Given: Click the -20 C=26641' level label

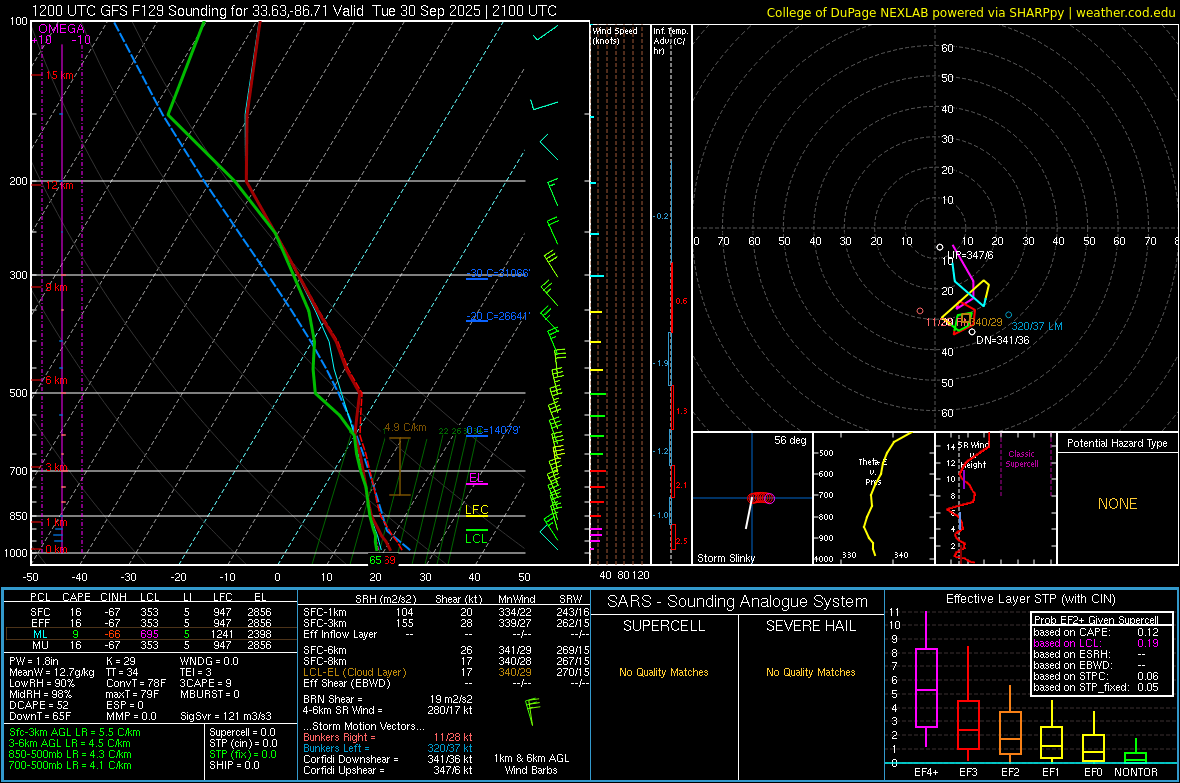Looking at the screenshot, I should pyautogui.click(x=498, y=316).
